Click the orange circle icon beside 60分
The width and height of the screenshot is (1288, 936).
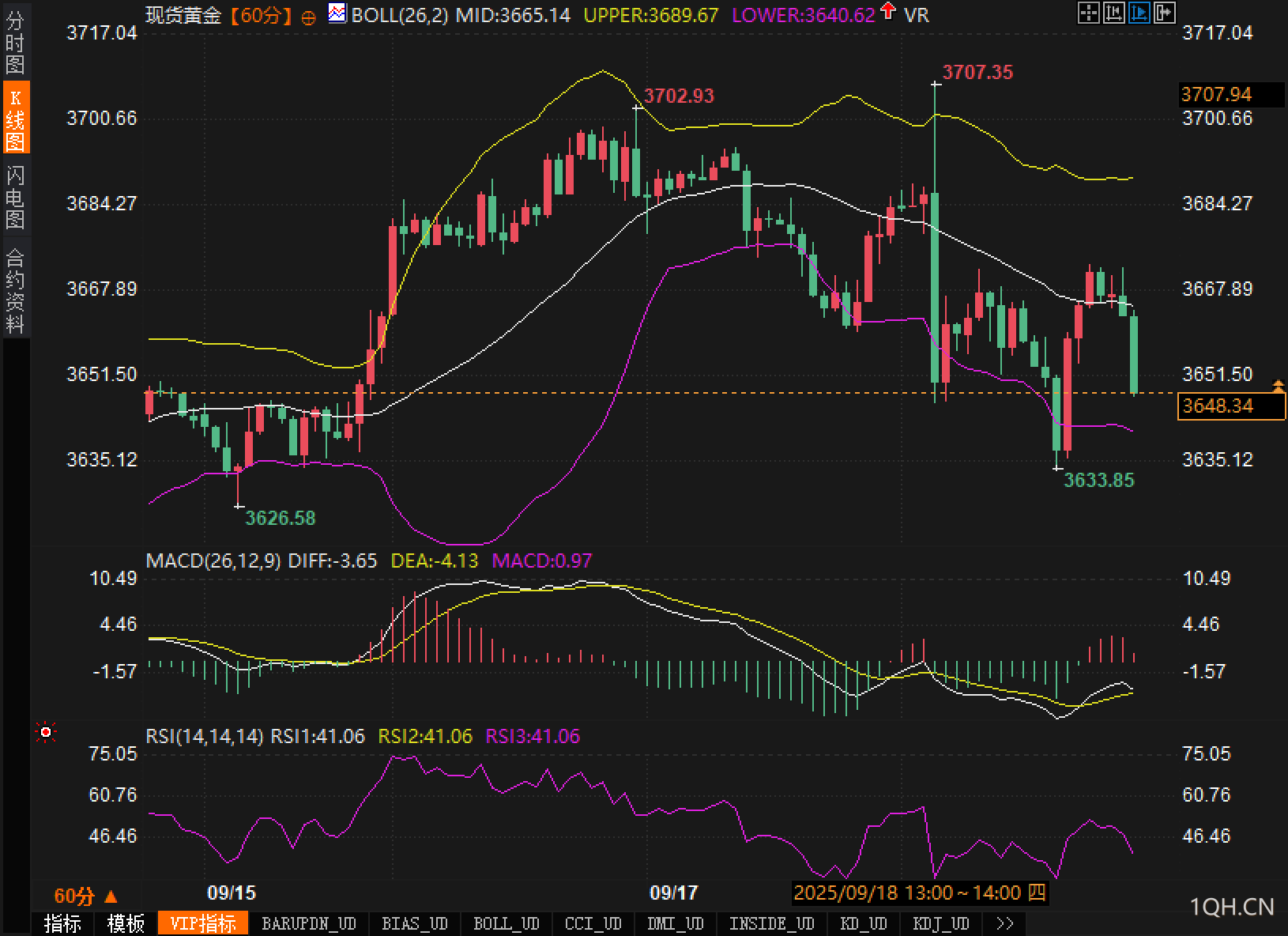[309, 17]
